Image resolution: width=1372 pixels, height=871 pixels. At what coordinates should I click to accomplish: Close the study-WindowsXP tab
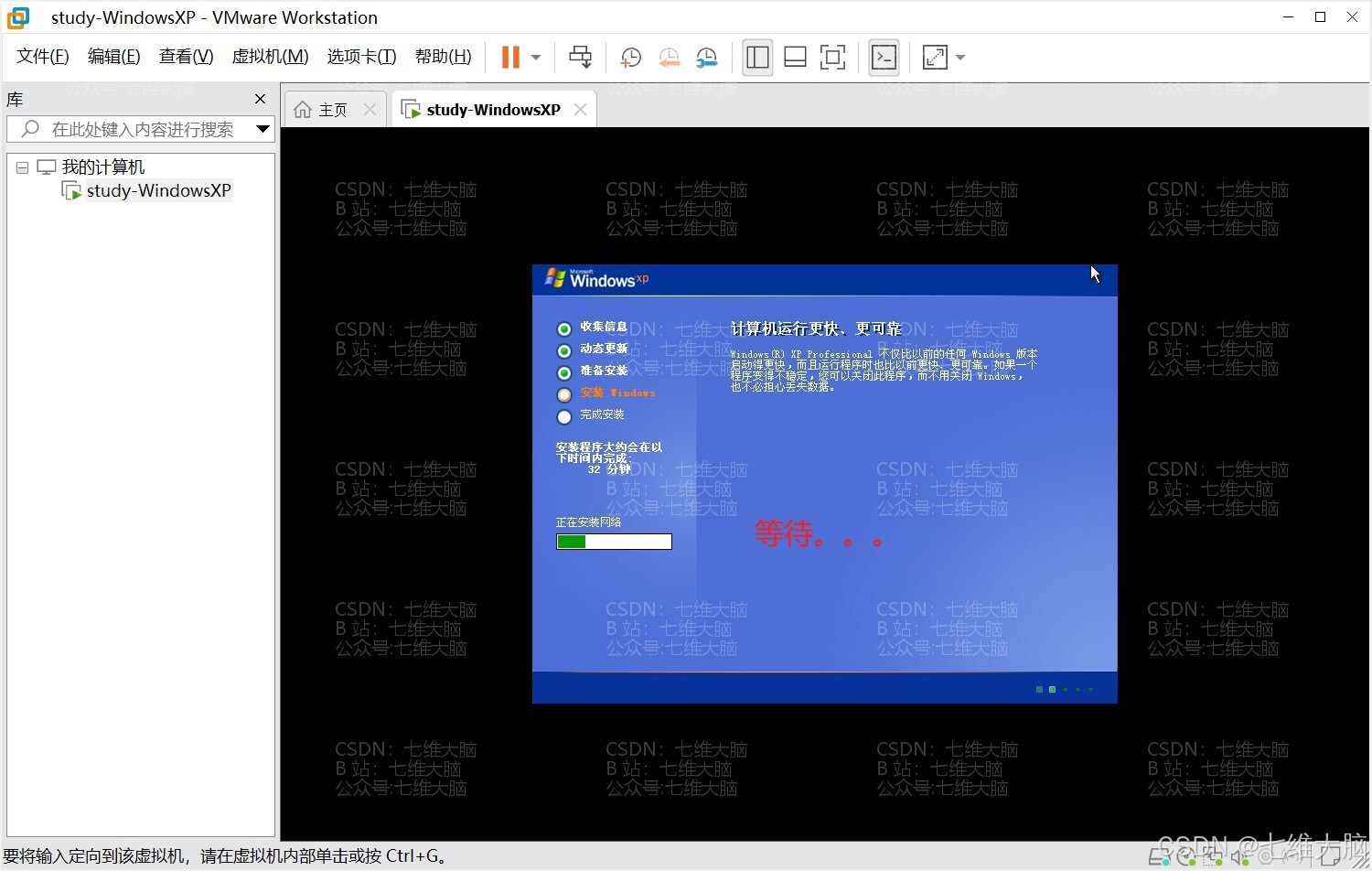coord(580,110)
